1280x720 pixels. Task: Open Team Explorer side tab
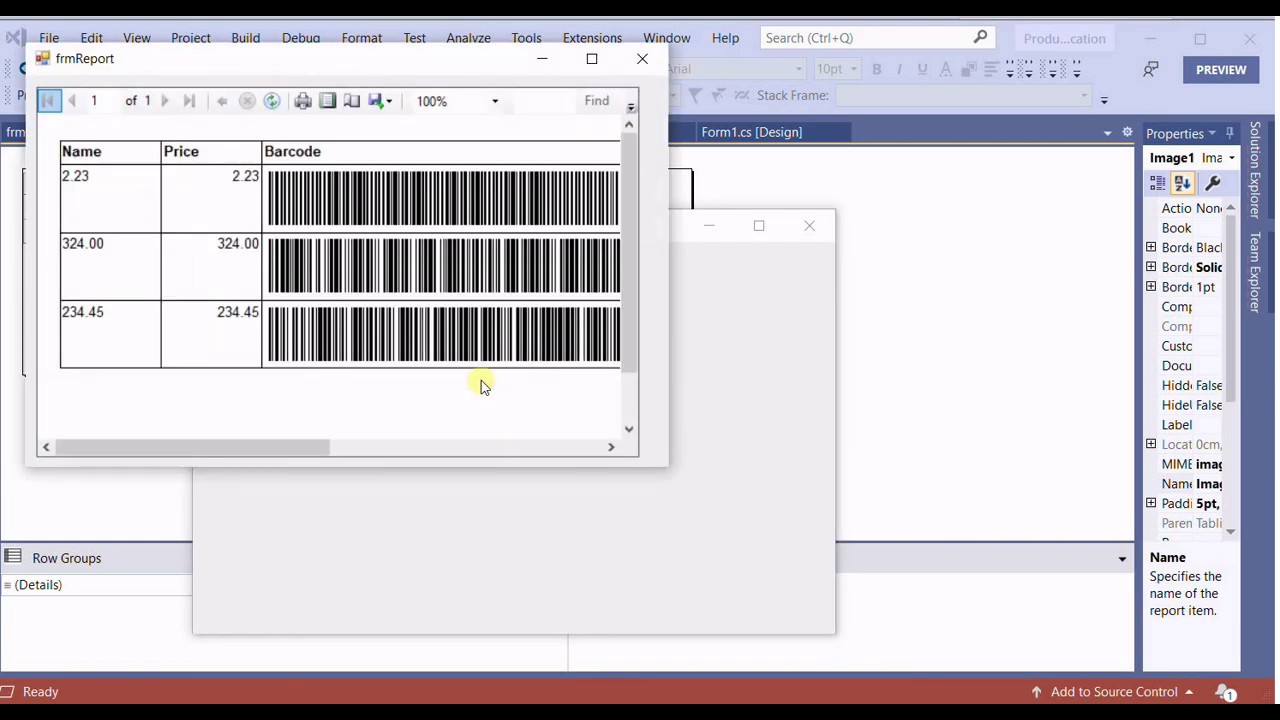coord(1255,273)
